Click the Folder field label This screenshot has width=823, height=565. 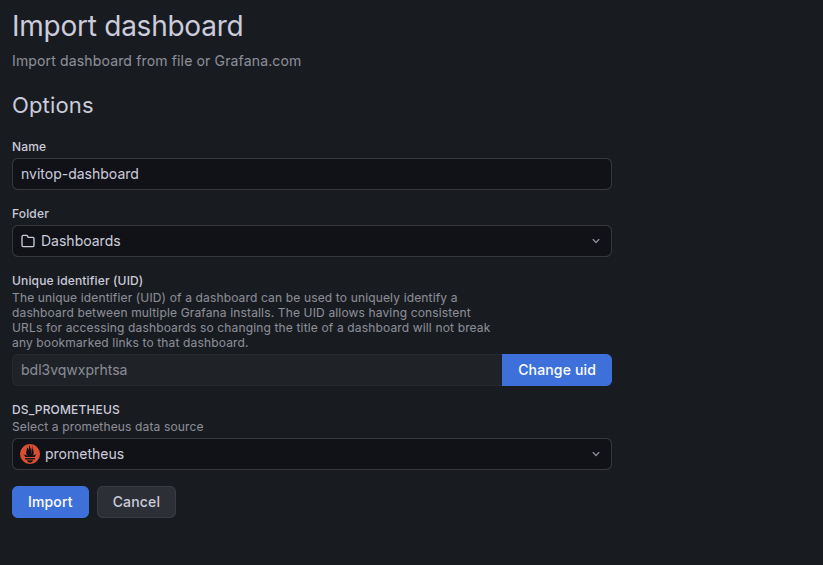click(30, 214)
